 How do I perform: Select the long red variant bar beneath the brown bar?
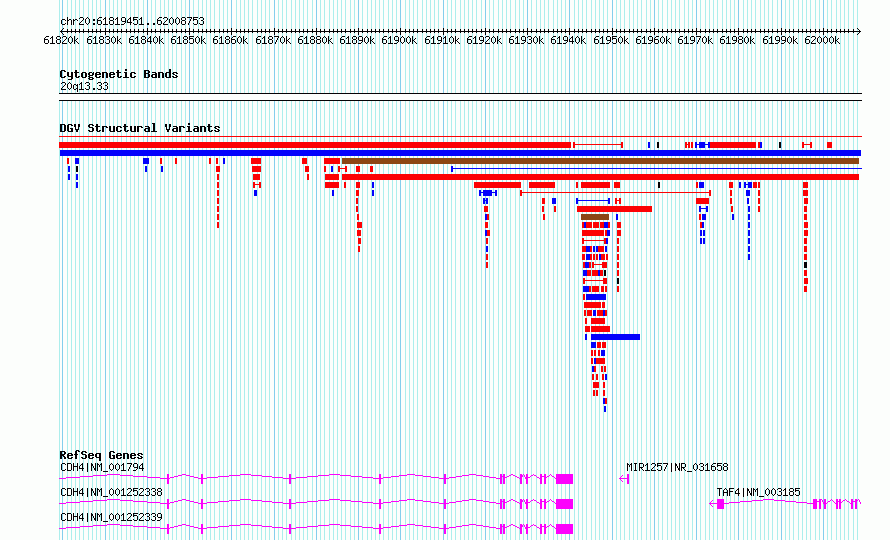601,177
